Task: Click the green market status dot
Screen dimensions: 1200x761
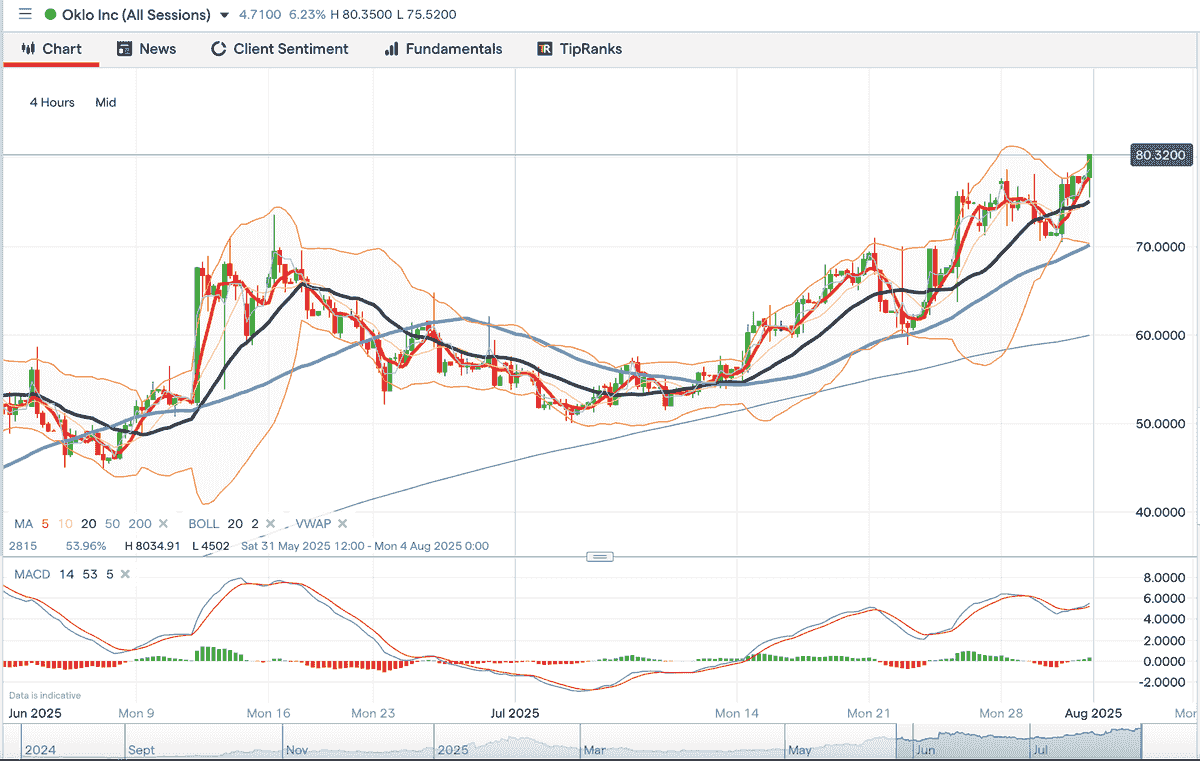Action: [x=51, y=15]
